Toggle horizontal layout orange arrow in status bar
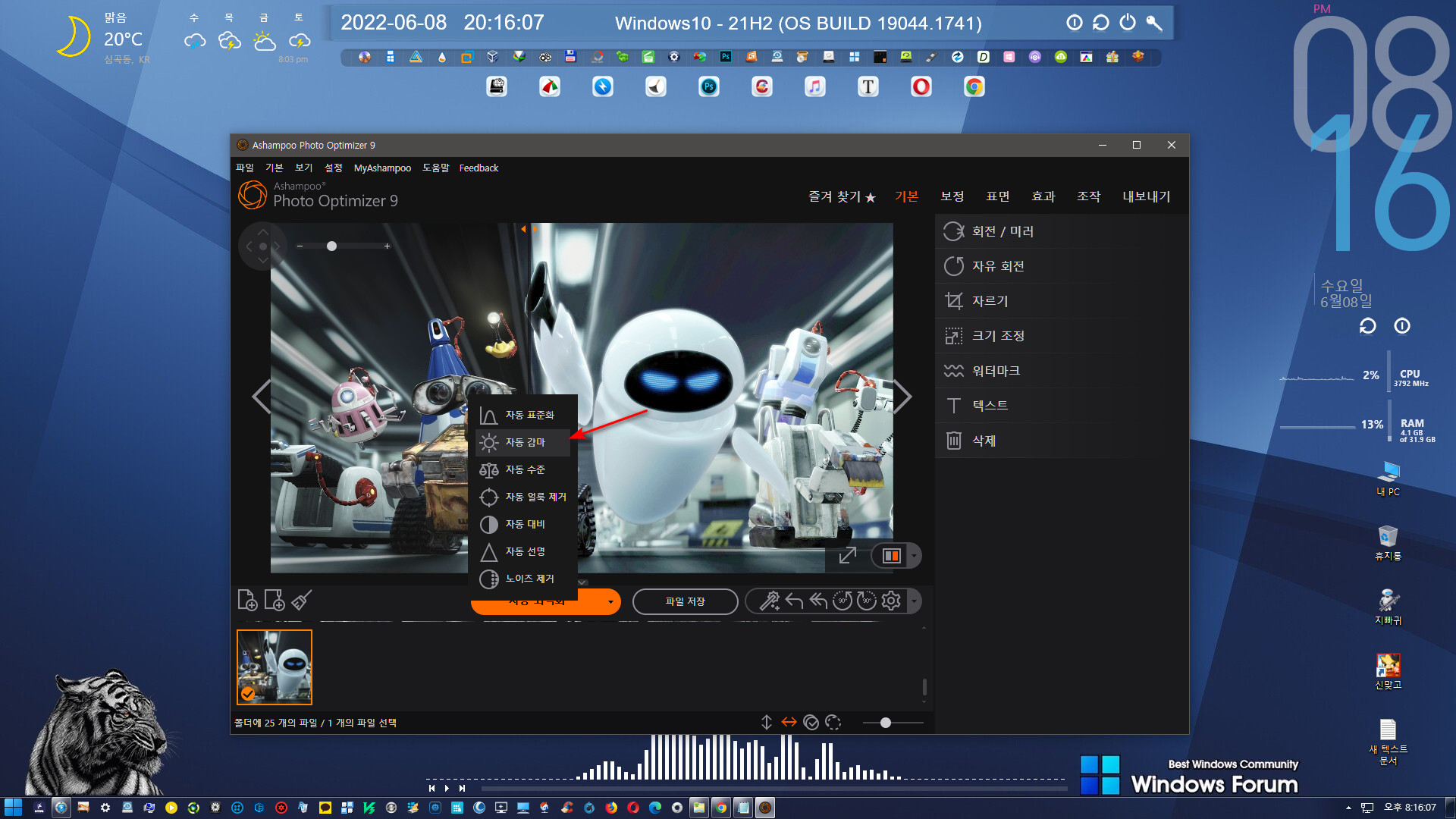 (789, 723)
